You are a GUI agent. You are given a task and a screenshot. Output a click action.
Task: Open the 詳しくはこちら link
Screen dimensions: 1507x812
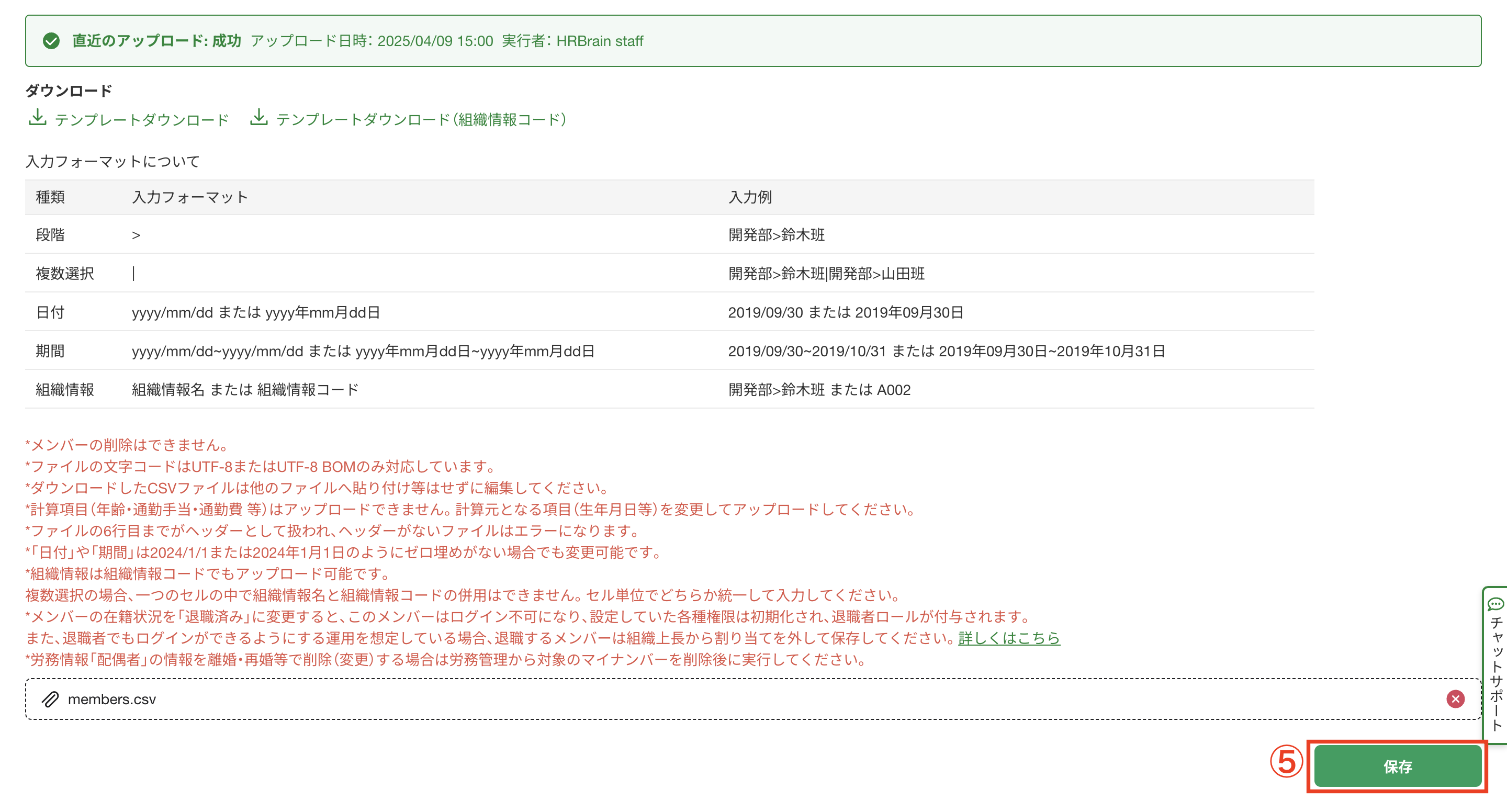click(1008, 638)
